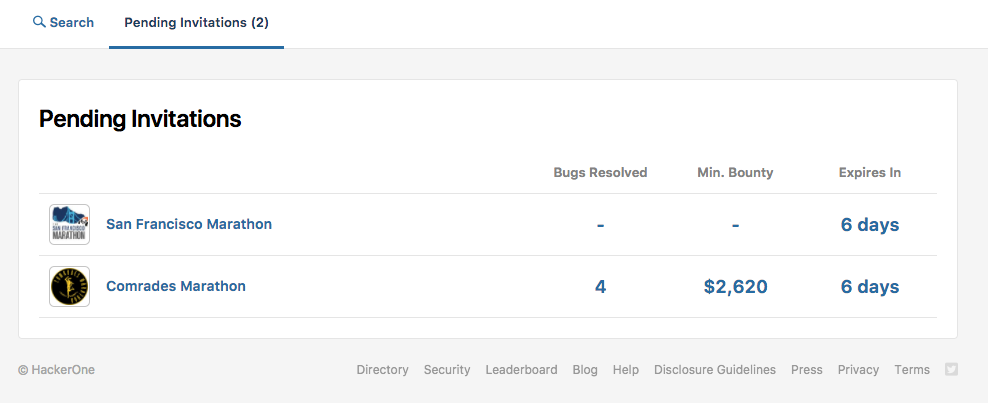Screen dimensions: 988x403
Task: Switch to the Search tab
Action: (63, 22)
